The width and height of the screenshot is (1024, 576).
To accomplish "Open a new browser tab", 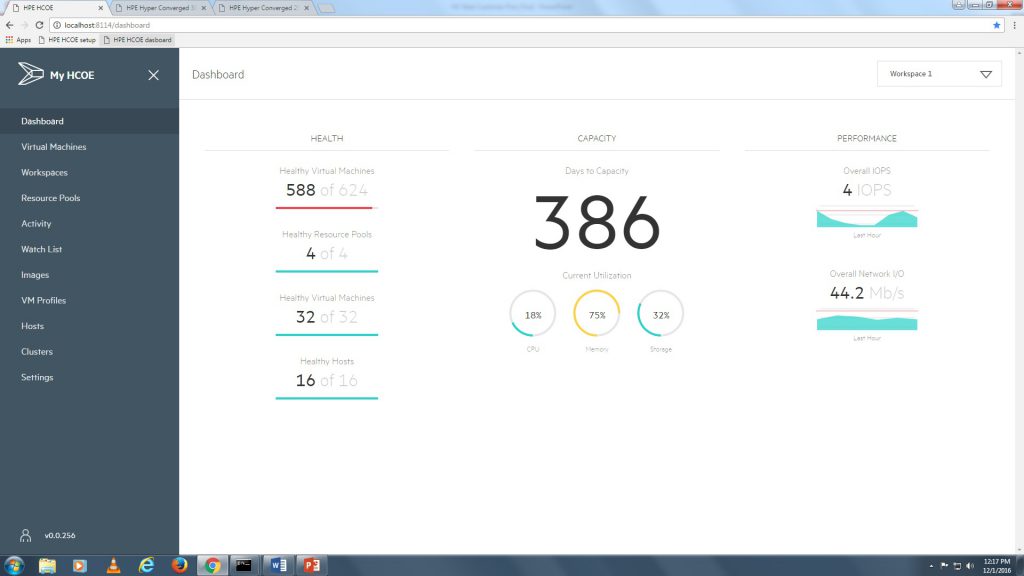I will pos(326,8).
